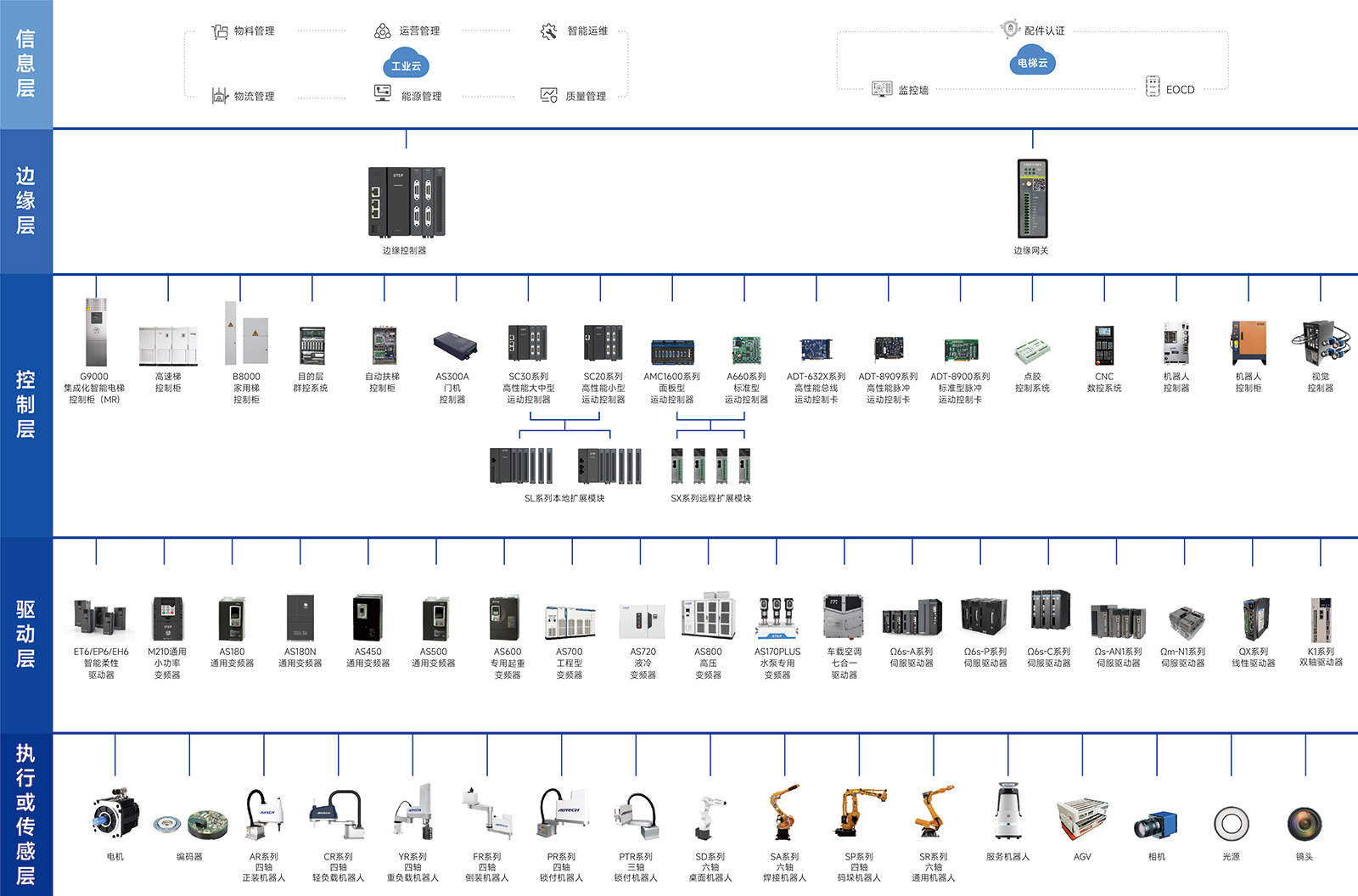Select the ADT-632X motion control card image
The height and width of the screenshot is (896, 1358).
pyautogui.click(x=816, y=350)
